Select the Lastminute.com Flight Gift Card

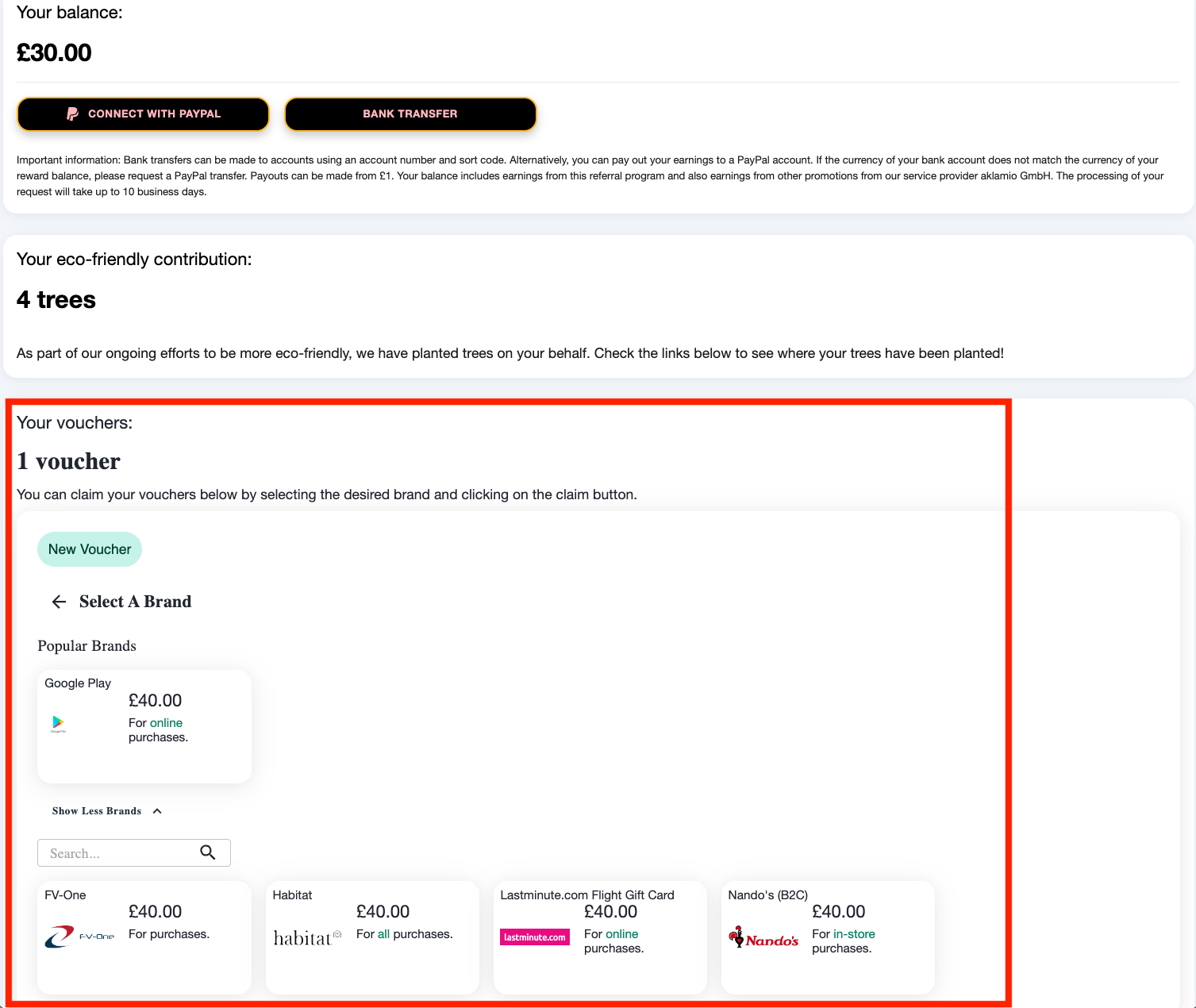(600, 937)
